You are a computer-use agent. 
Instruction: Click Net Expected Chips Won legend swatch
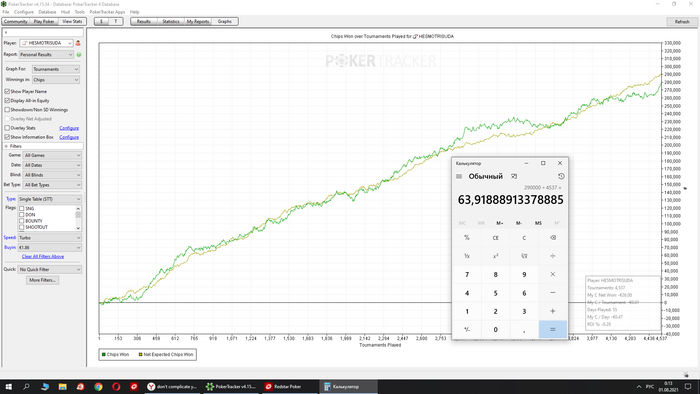pyautogui.click(x=140, y=354)
